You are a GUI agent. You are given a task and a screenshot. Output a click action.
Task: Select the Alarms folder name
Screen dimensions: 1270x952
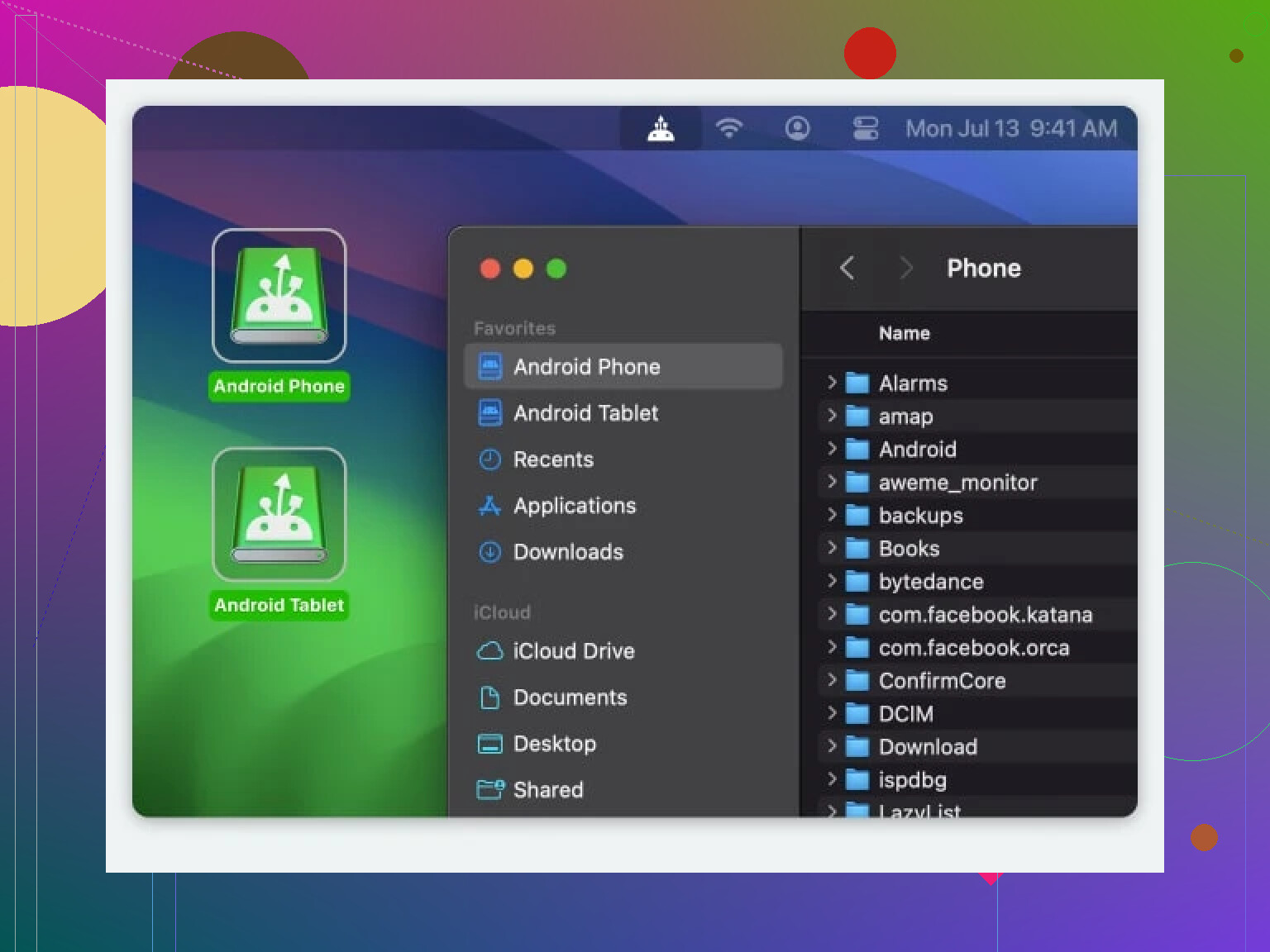point(913,383)
